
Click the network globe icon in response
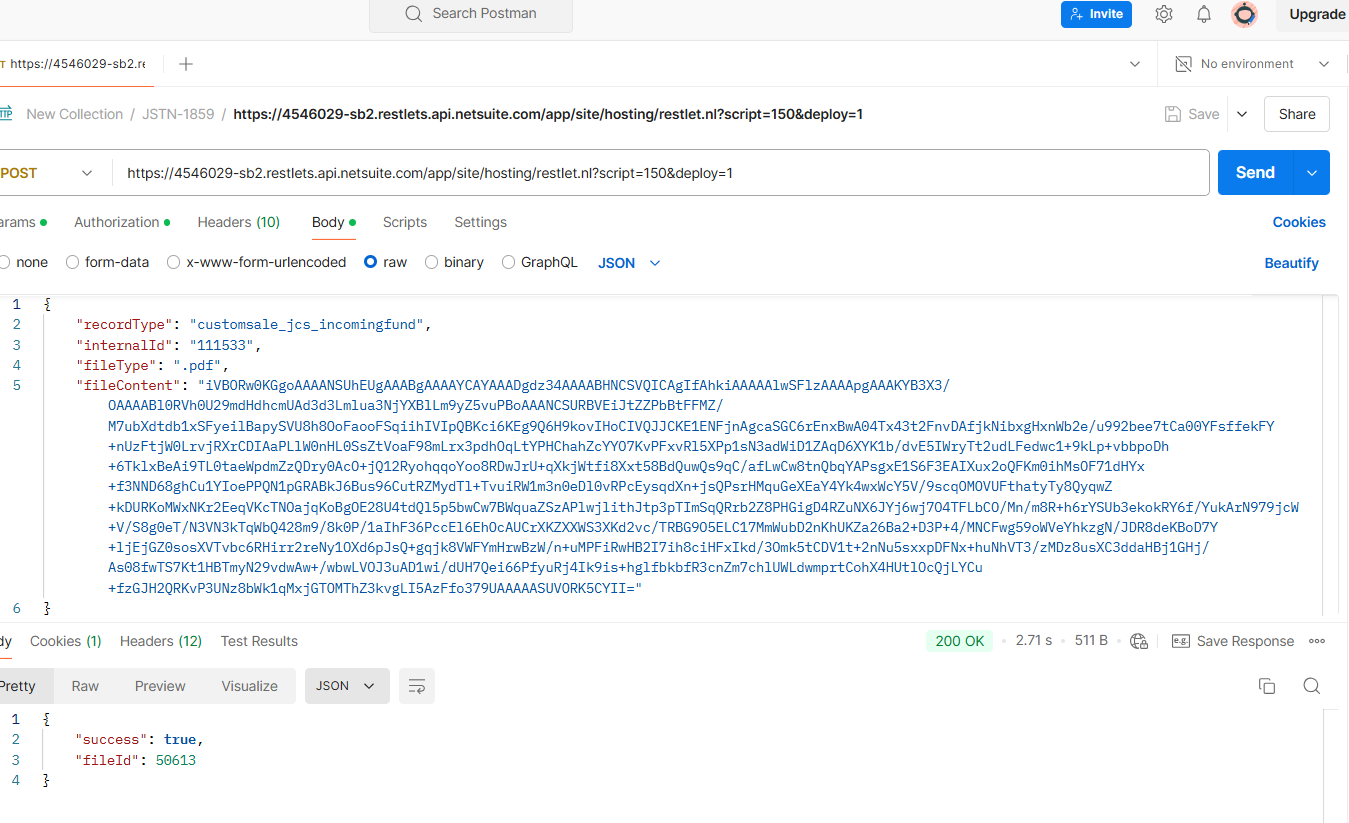(x=1138, y=641)
